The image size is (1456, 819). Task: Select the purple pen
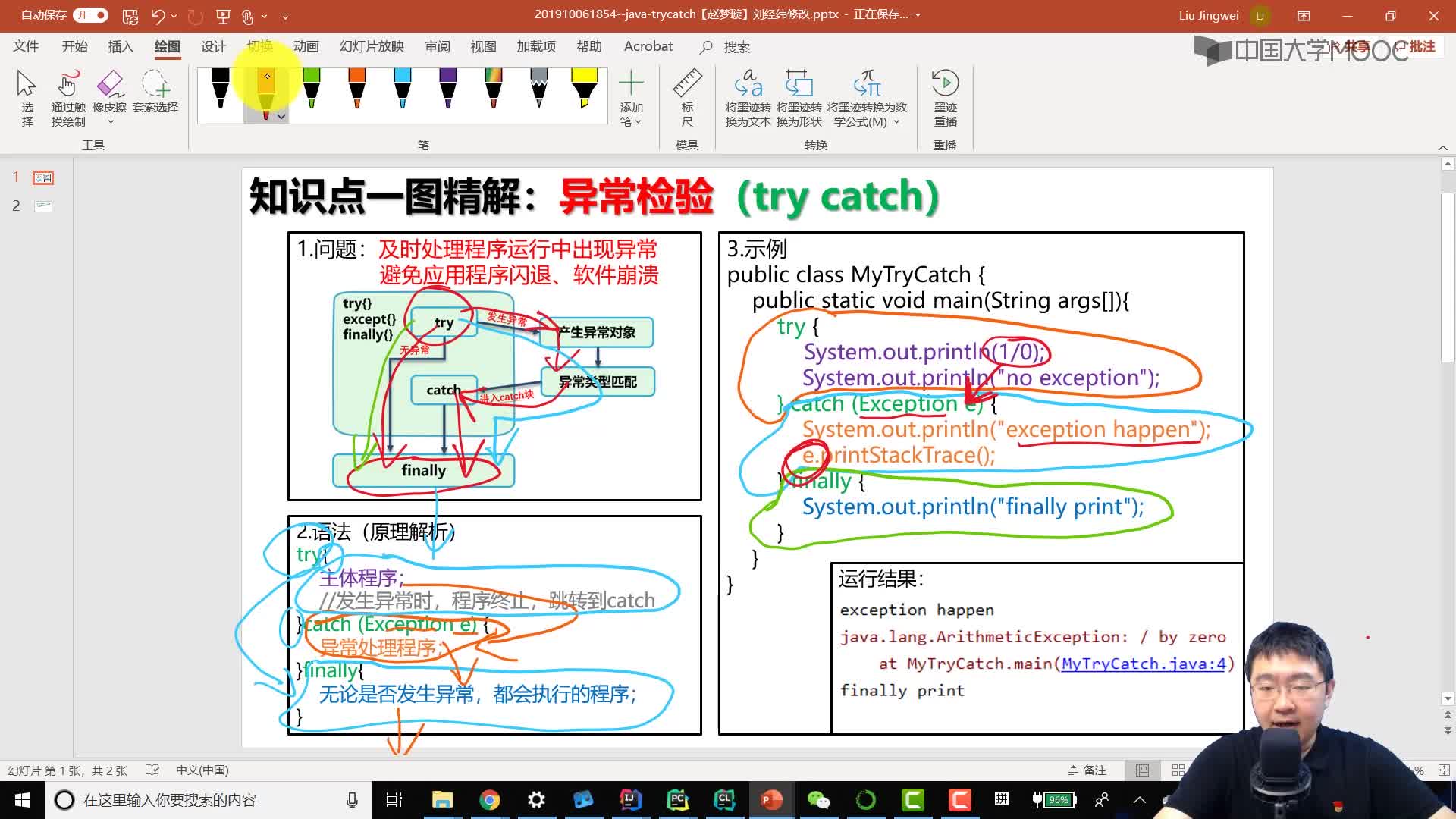coord(448,89)
